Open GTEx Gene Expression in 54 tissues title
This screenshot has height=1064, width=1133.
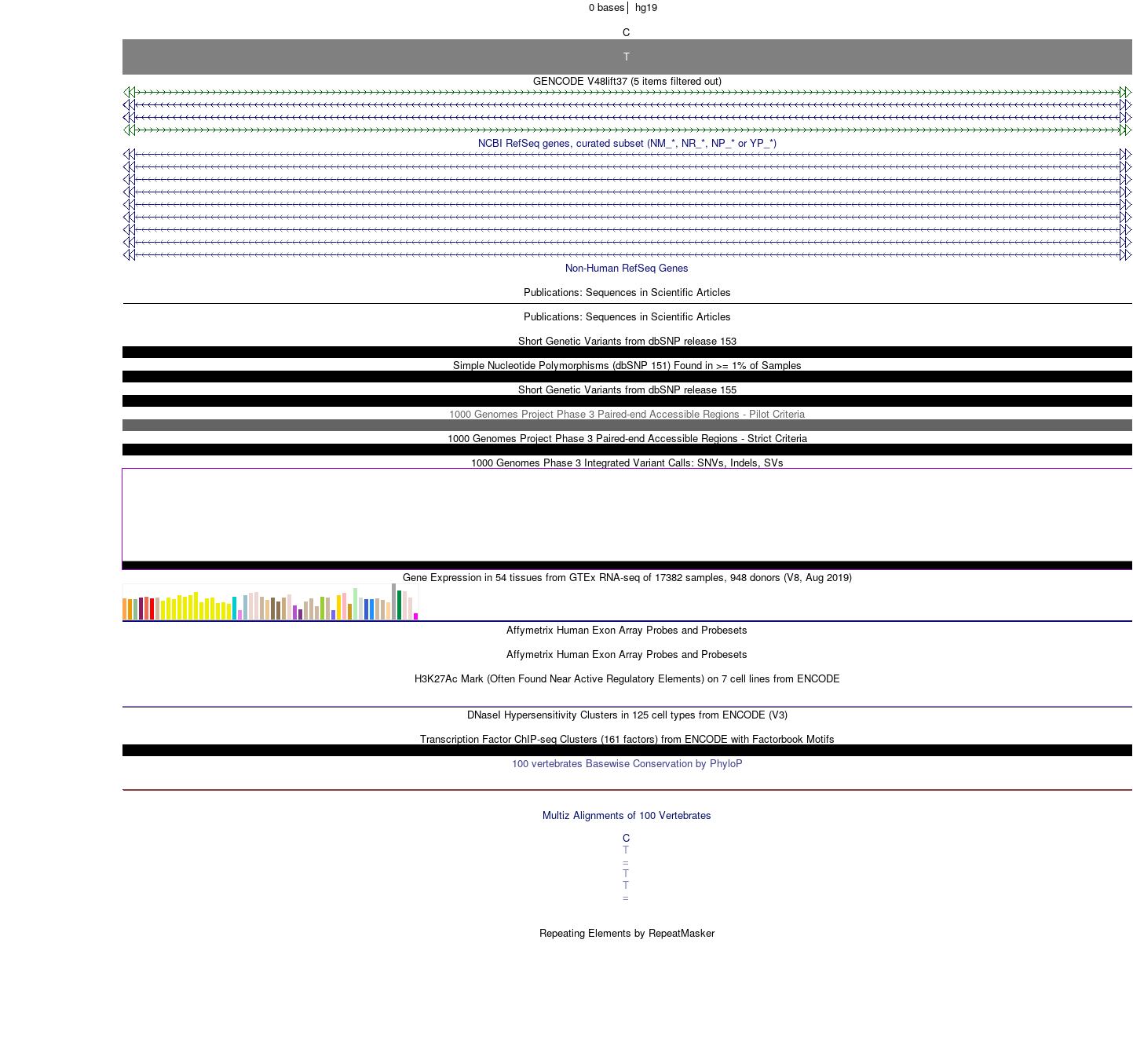coord(627,577)
